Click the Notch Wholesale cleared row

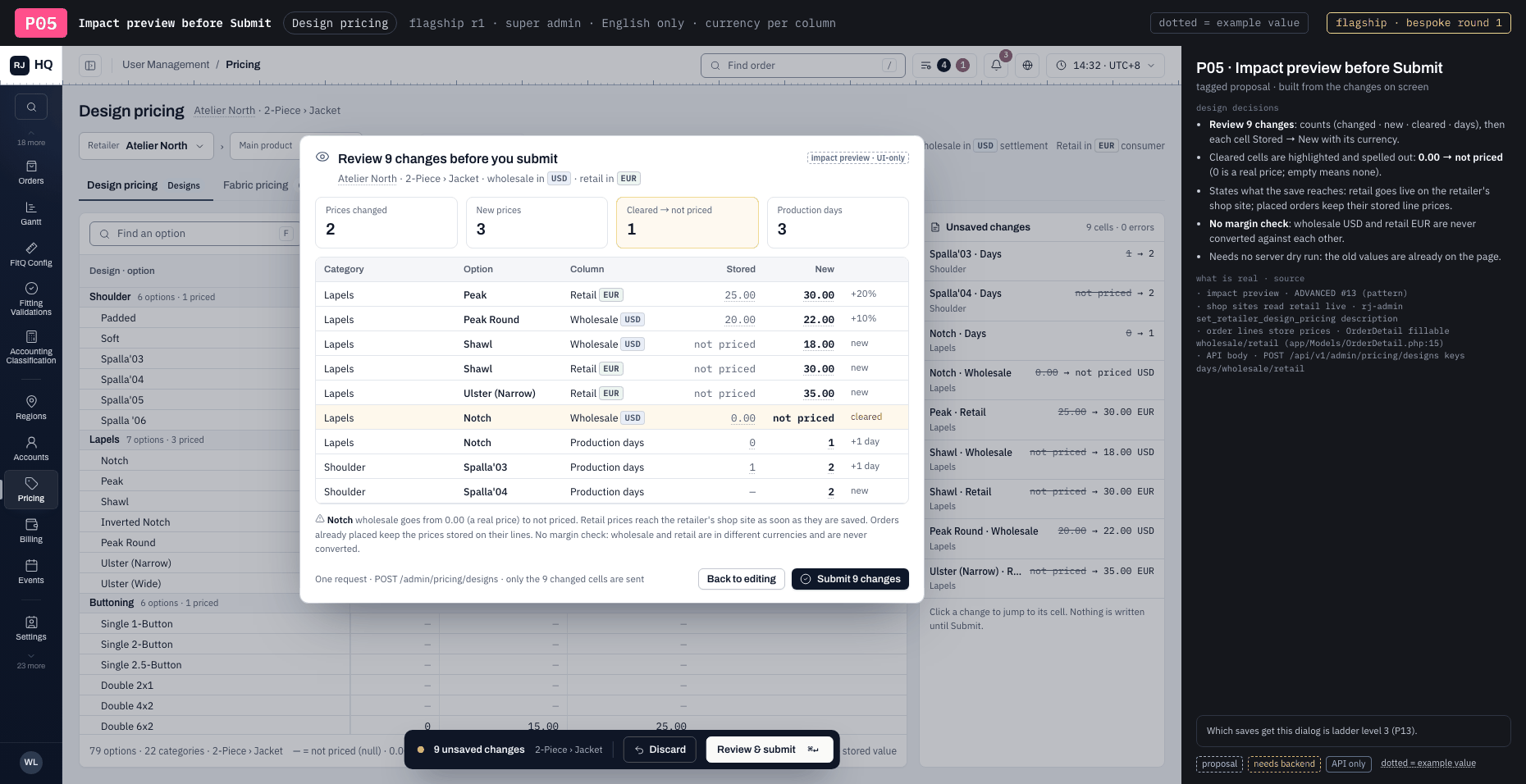612,417
